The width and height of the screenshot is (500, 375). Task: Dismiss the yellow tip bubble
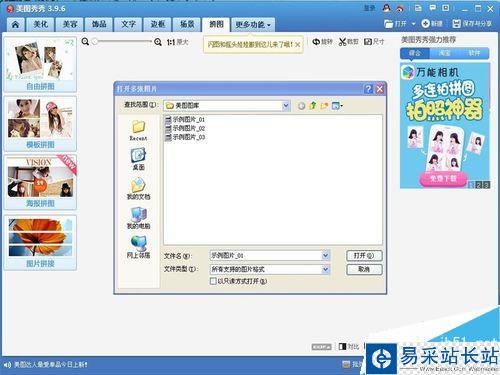(298, 44)
